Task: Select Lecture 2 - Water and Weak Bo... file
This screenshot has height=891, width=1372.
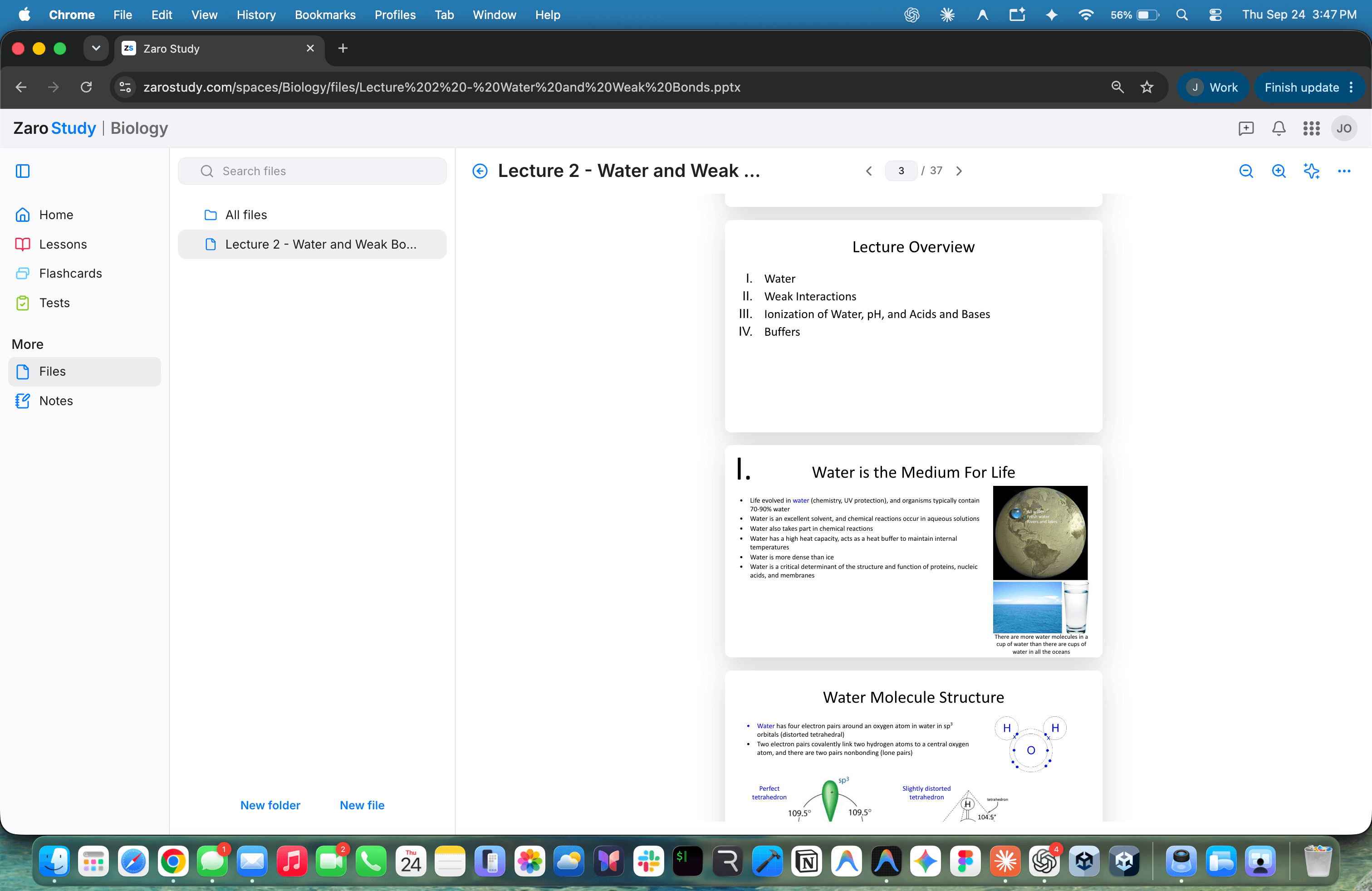Action: 312,245
